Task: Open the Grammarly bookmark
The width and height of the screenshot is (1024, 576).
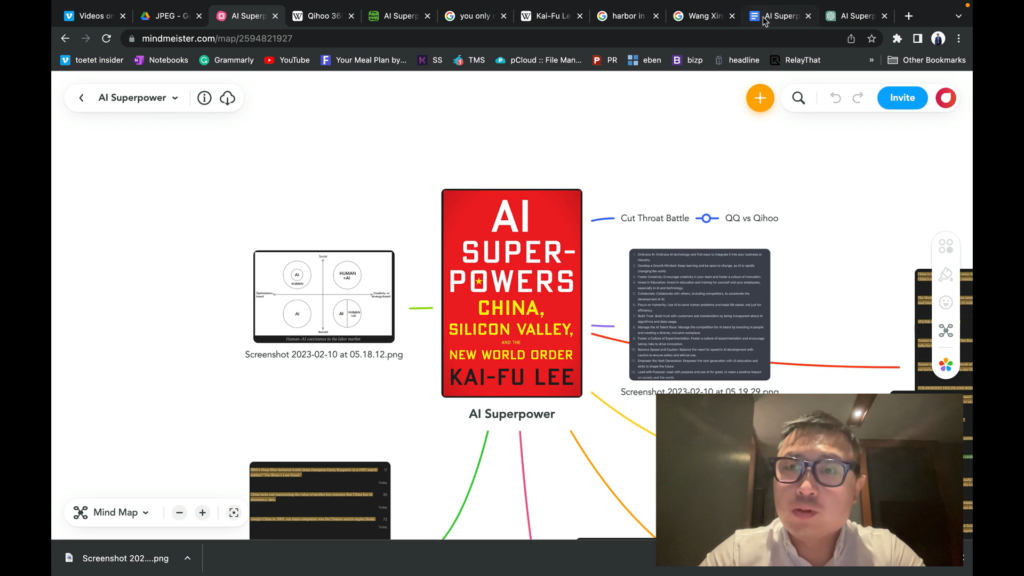Action: click(226, 60)
